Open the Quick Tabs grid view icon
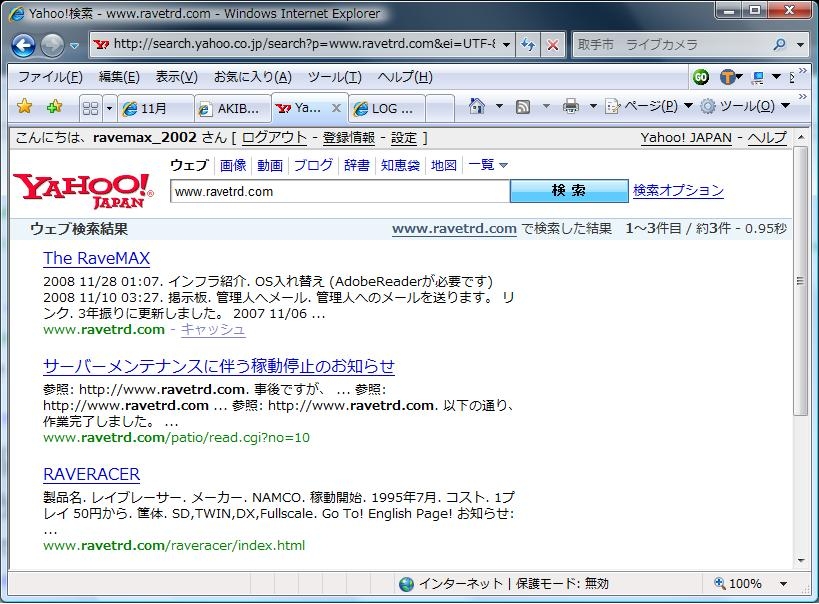This screenshot has height=604, width=819. coord(90,108)
